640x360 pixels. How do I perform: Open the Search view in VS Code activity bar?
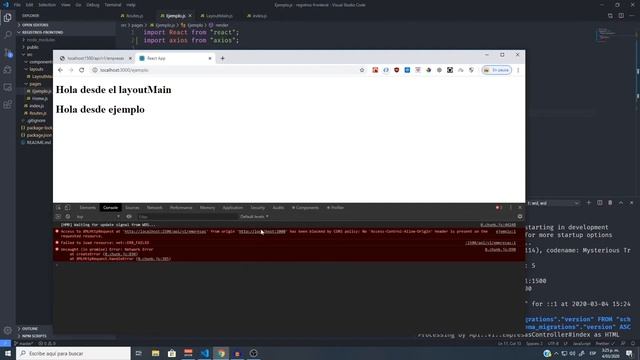[x=7, y=35]
